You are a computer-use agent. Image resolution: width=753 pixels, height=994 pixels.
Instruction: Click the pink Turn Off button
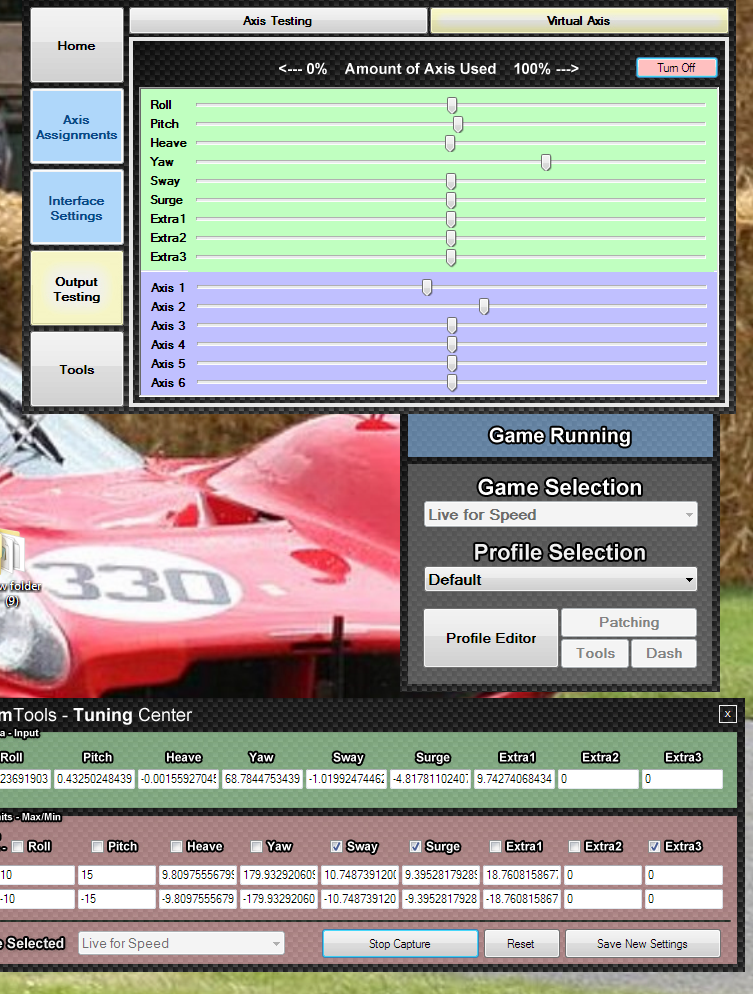tap(677, 68)
